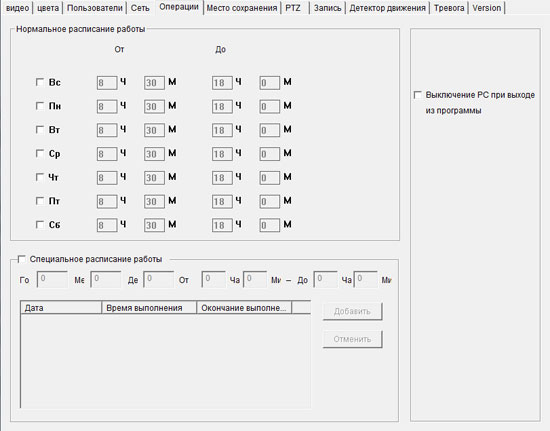Switch to the Запись tab
Screen dimensions: 550x431
coord(327,8)
